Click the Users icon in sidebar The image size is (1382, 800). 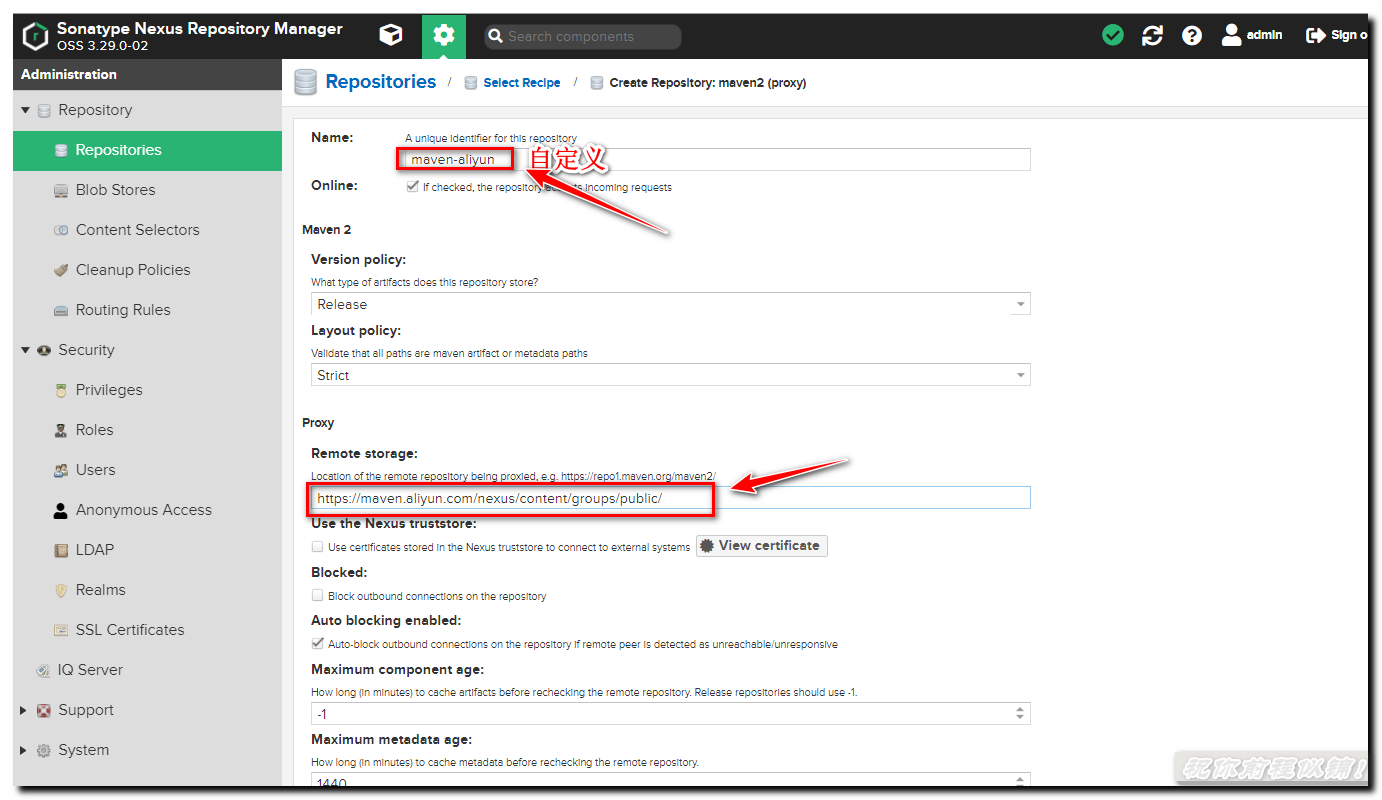tap(60, 470)
